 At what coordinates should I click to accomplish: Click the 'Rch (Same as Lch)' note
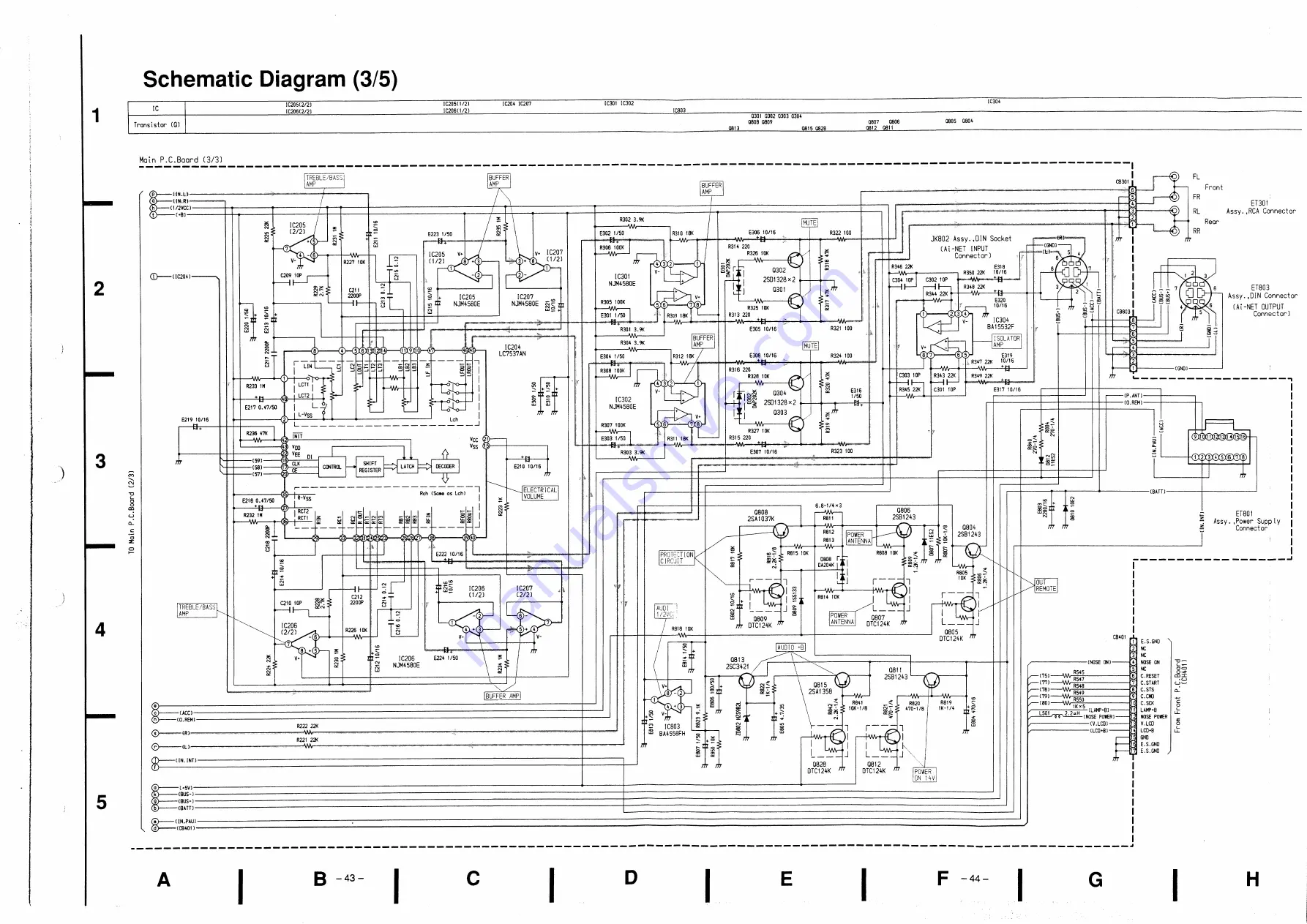point(443,493)
